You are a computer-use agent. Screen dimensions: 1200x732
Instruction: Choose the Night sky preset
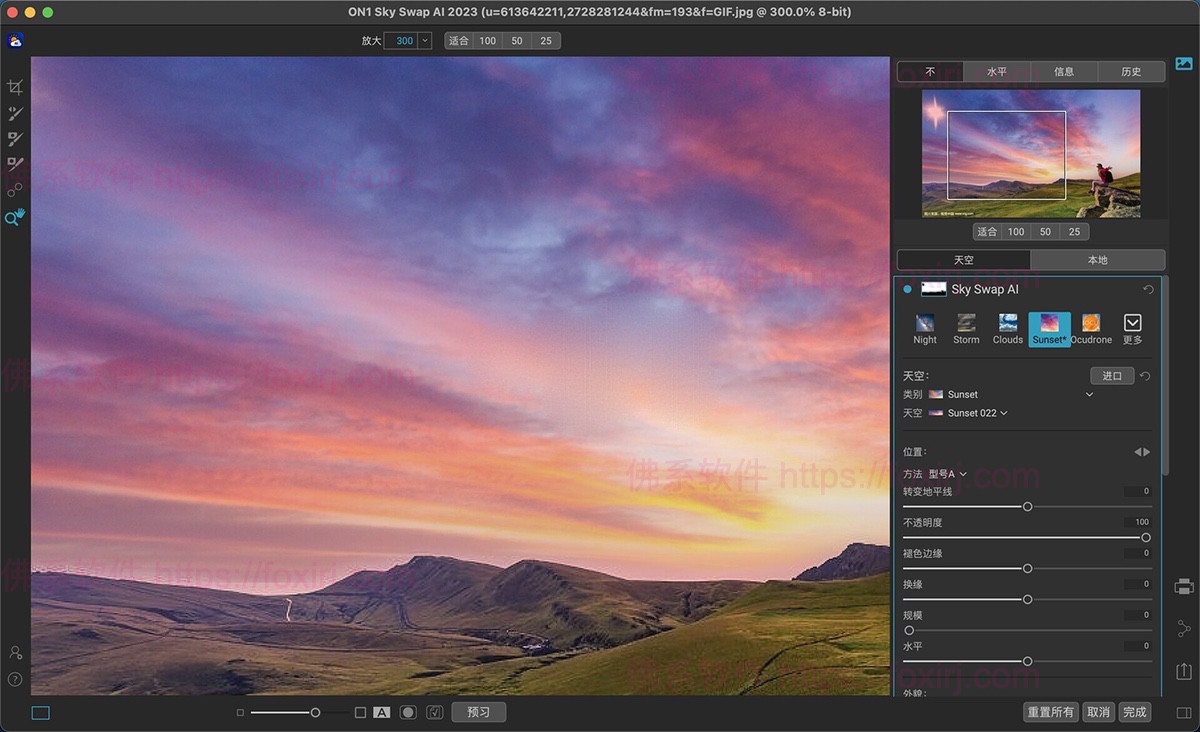[925, 328]
